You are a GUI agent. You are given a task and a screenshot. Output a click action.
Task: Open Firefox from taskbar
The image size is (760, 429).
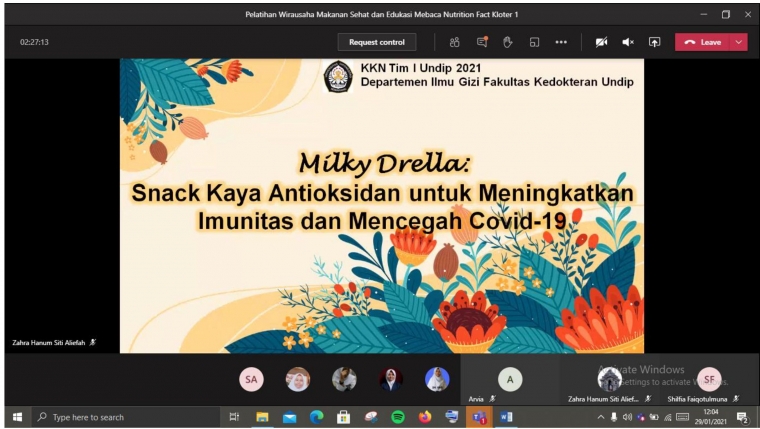[x=425, y=417]
